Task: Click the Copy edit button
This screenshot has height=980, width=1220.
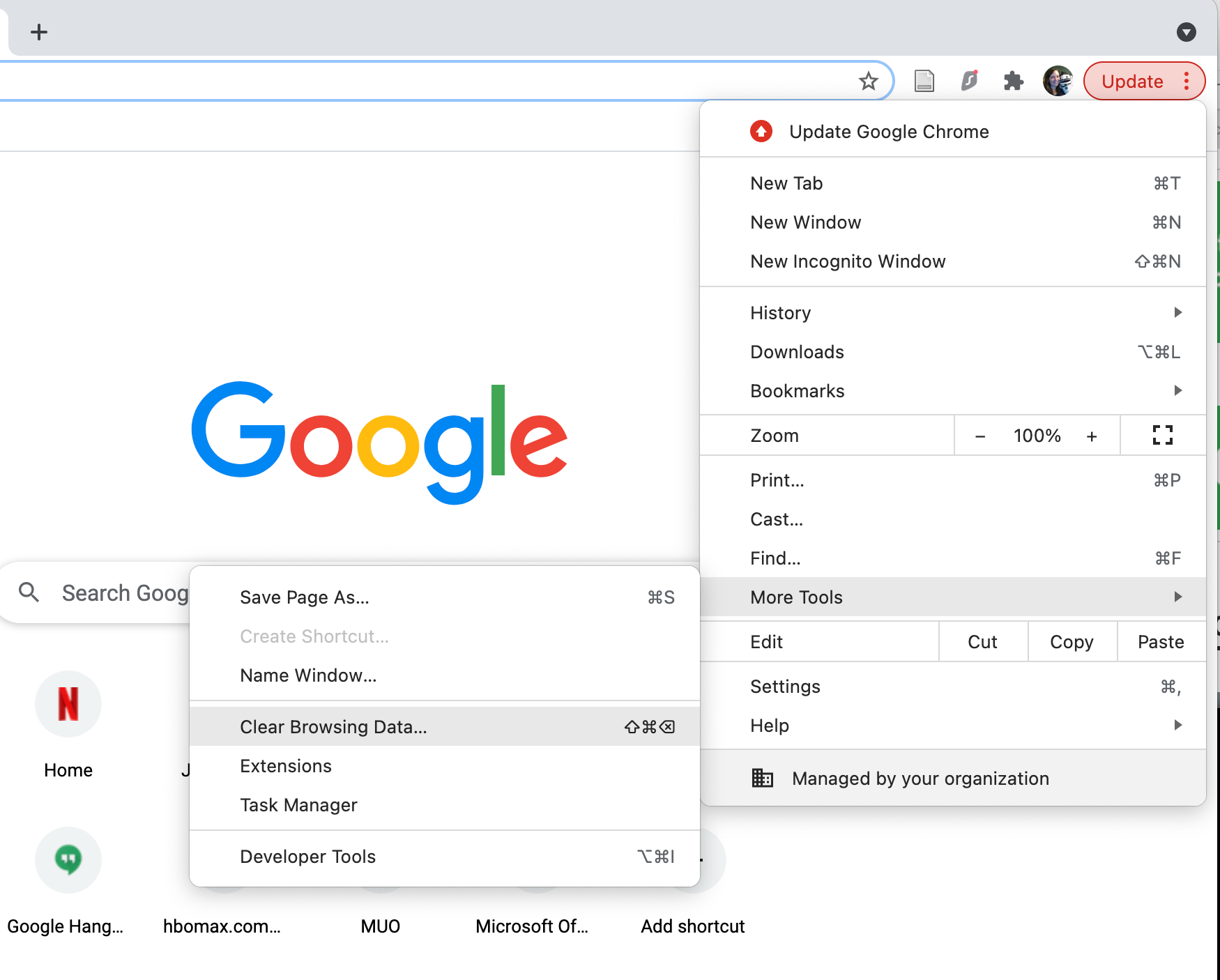Action: click(x=1072, y=642)
